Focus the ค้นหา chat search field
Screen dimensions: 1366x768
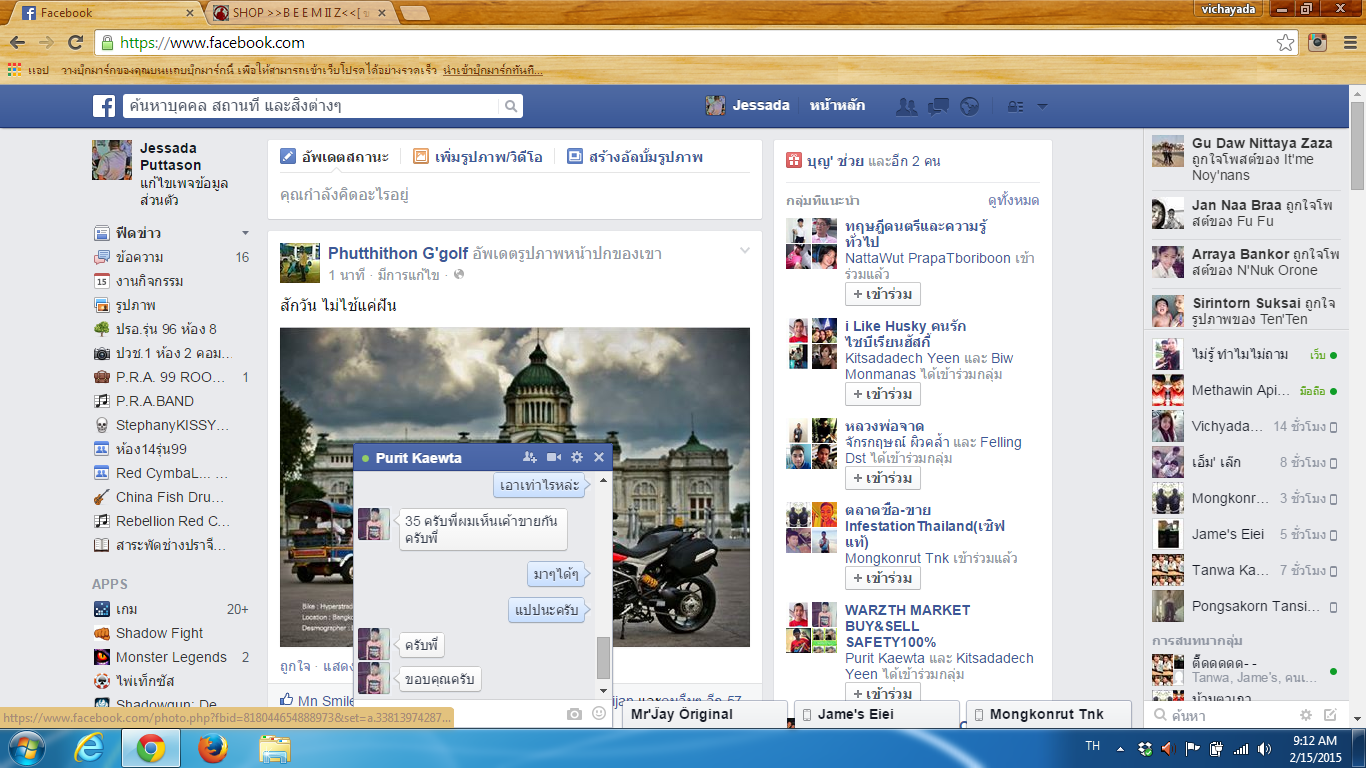point(1220,715)
